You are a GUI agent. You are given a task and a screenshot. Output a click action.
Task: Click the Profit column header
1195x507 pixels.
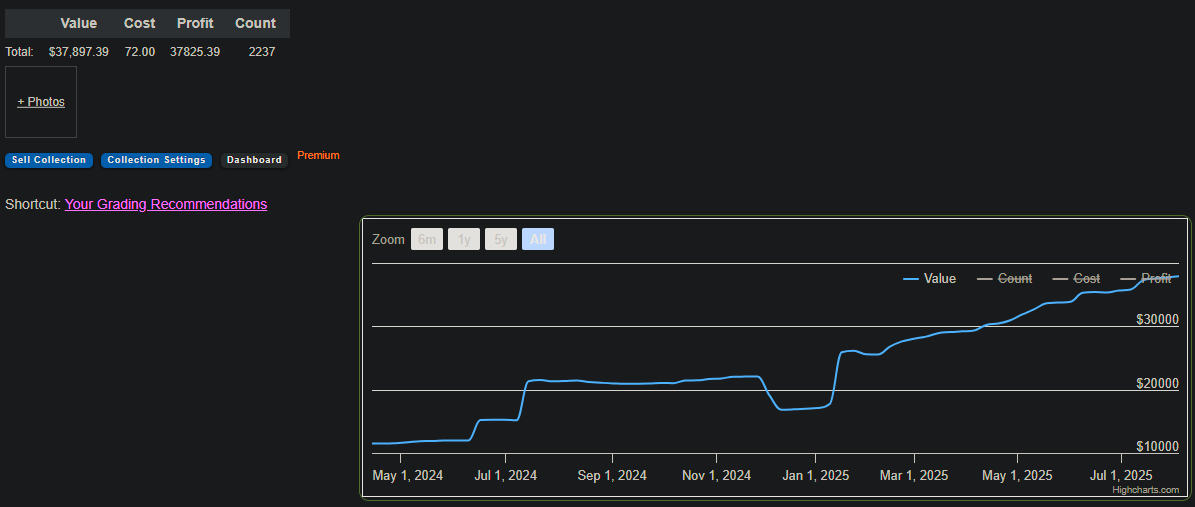tap(195, 24)
